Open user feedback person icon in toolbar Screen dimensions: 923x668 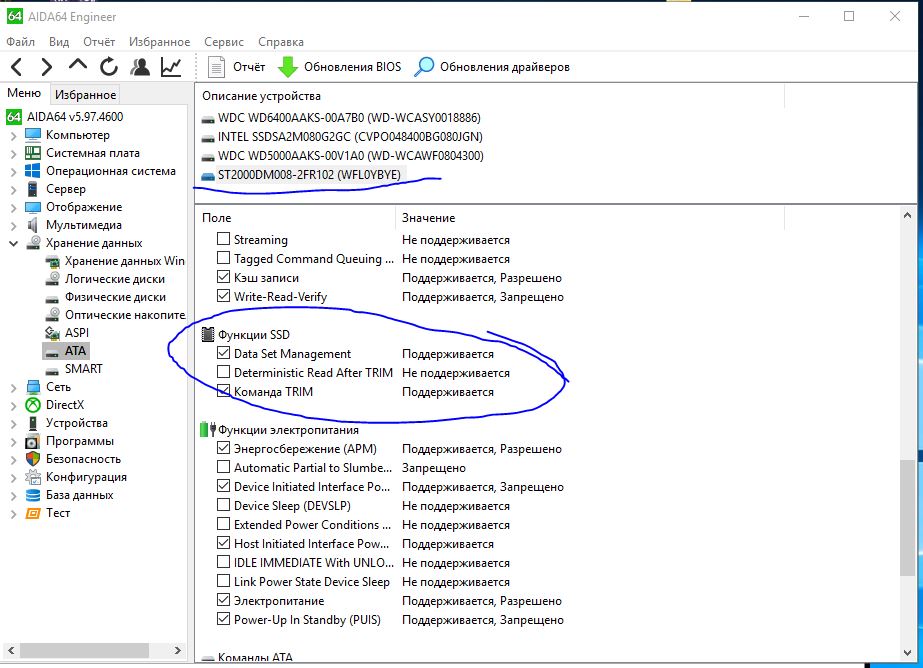pos(140,67)
